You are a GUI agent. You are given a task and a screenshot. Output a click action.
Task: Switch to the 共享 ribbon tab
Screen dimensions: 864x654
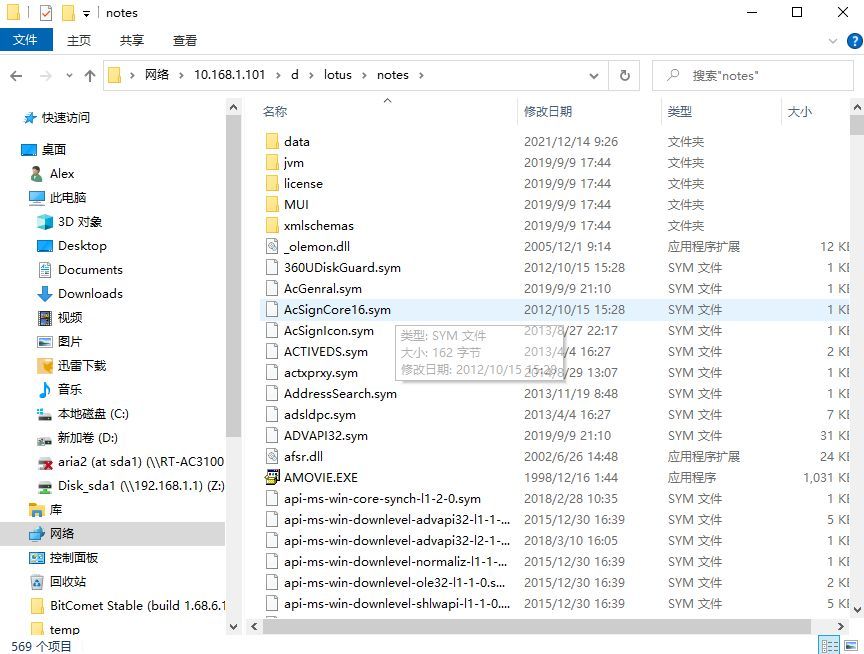(x=132, y=40)
